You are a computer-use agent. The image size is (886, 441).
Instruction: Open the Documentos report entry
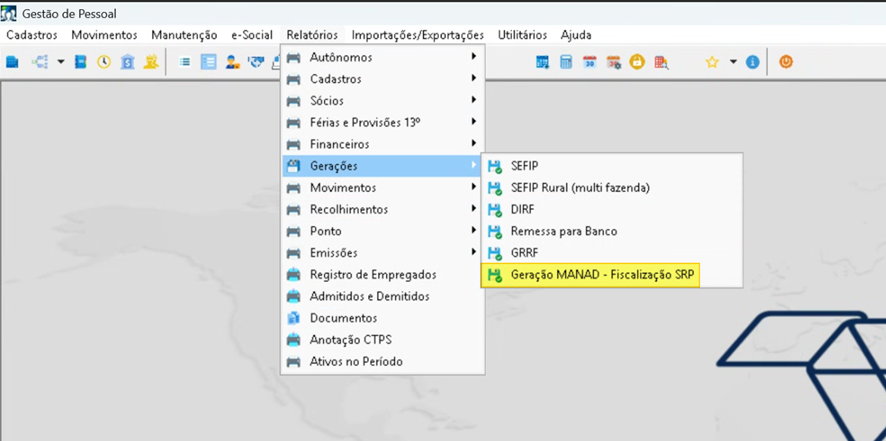click(x=383, y=318)
